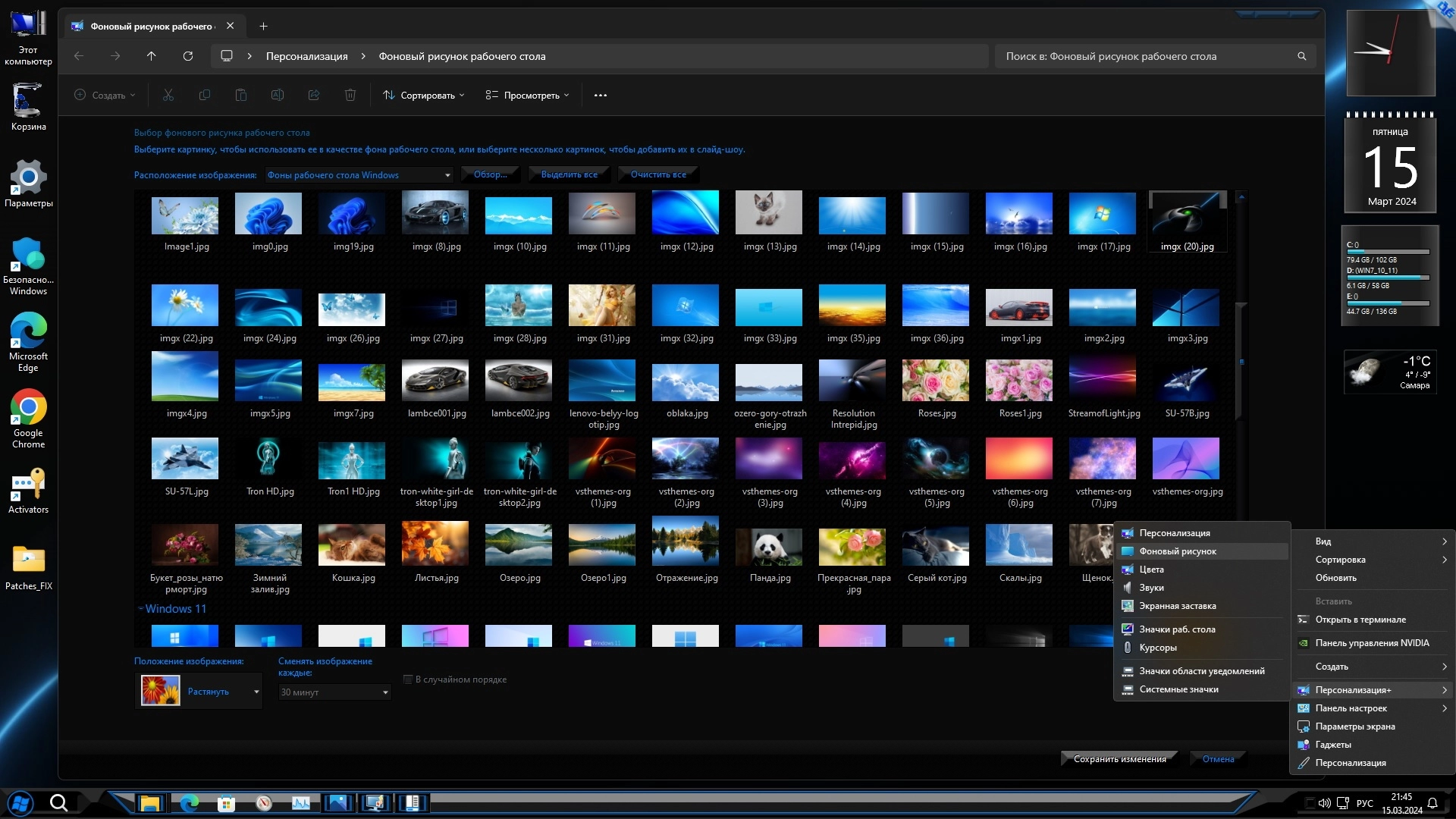Collapse the Windows 11 group header
Viewport: 1456px width, 819px height.
pos(141,609)
